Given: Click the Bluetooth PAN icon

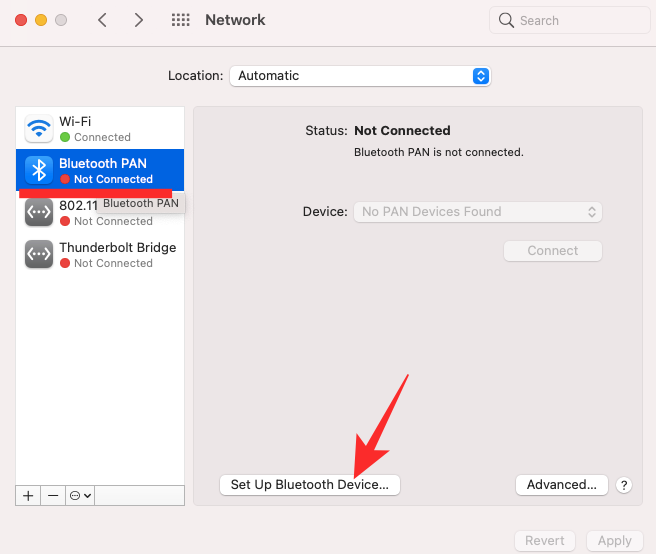Looking at the screenshot, I should tap(39, 170).
